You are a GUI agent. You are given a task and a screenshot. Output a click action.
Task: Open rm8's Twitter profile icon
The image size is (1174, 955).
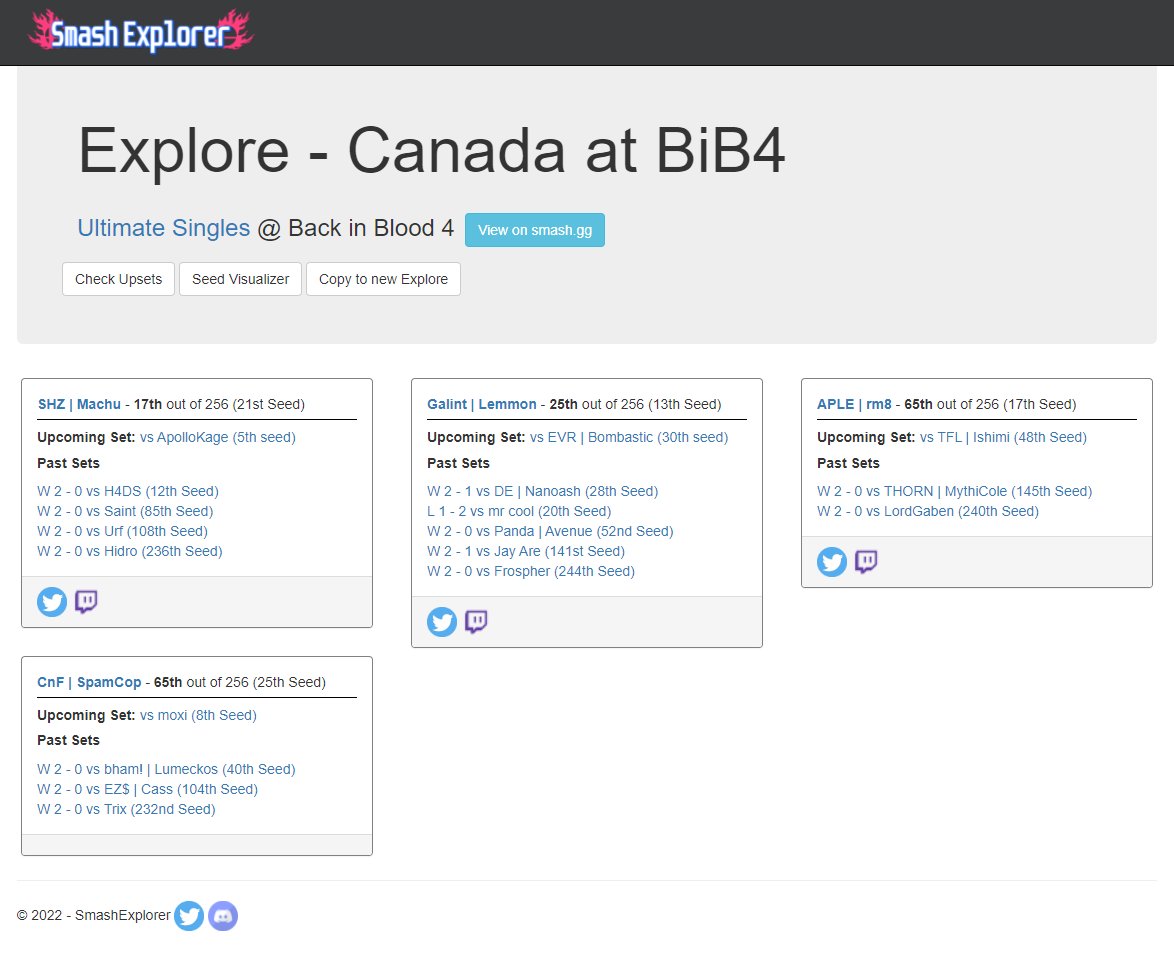(x=831, y=562)
